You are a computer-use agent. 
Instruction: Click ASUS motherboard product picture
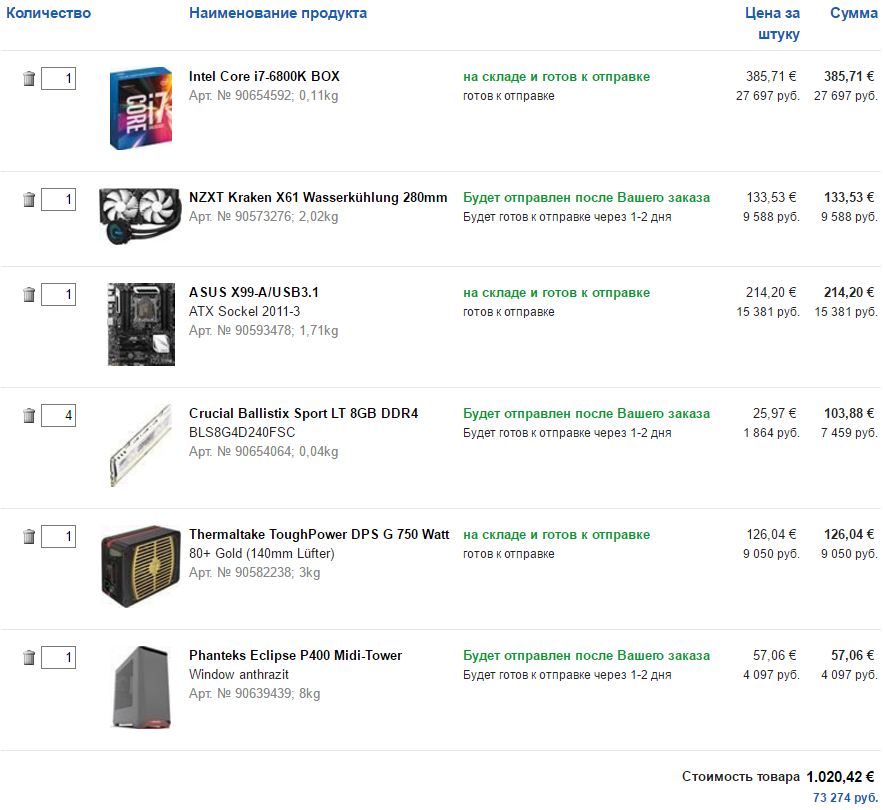(x=140, y=324)
